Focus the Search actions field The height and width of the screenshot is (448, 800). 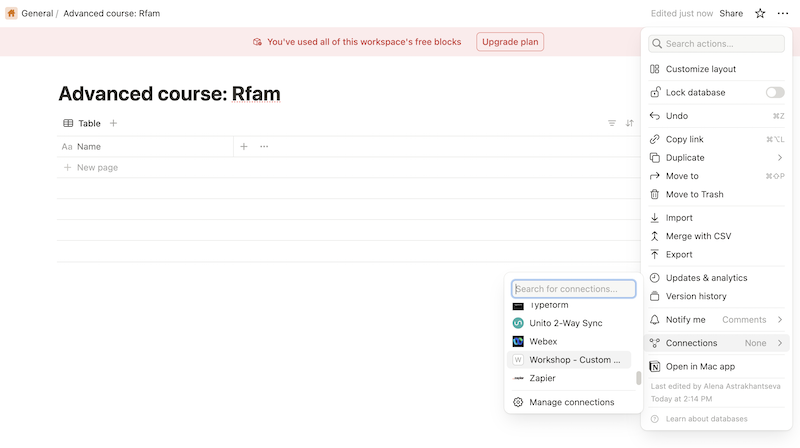tap(716, 43)
